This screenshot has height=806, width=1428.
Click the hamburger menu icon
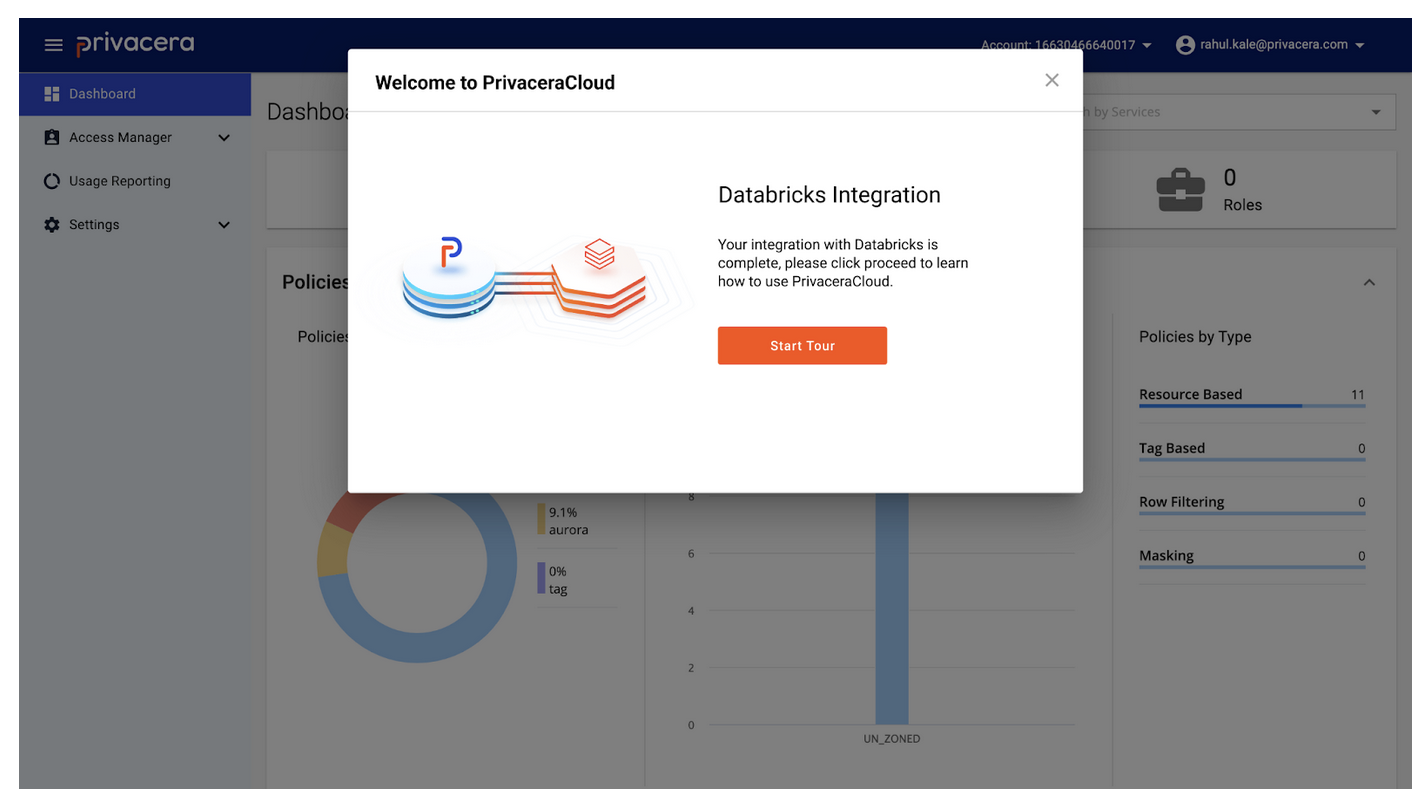(53, 45)
